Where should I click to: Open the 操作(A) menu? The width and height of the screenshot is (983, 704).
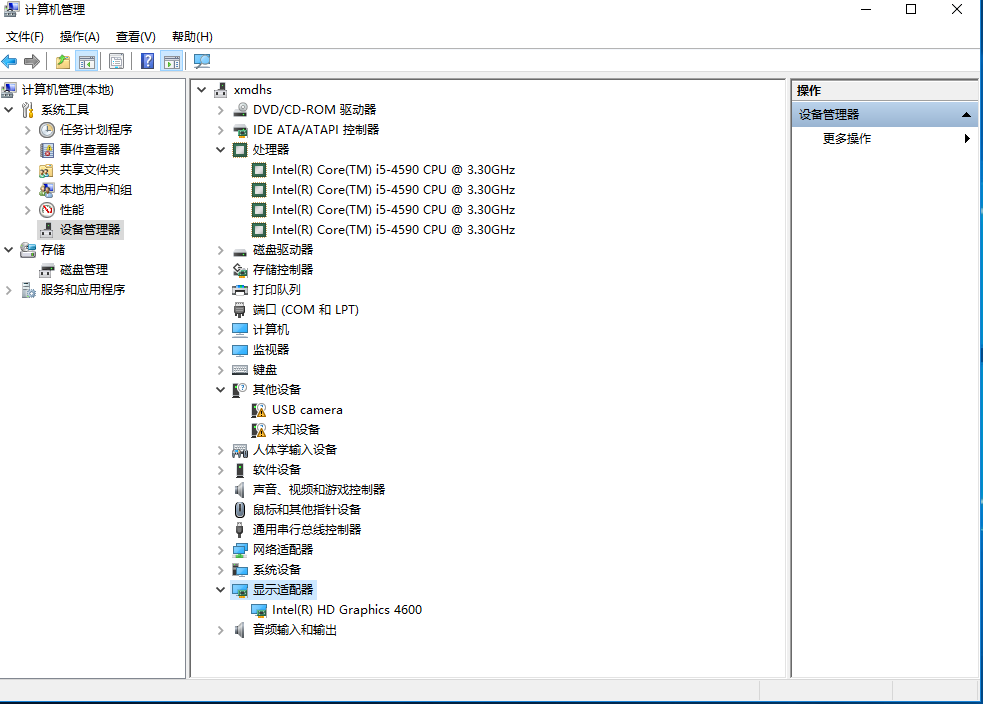[x=80, y=37]
